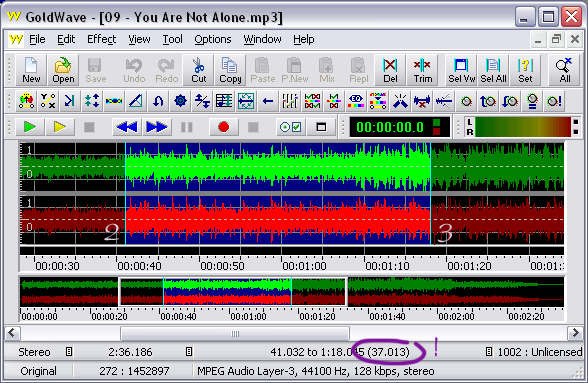Open the View menu
Image resolution: width=588 pixels, height=383 pixels.
point(139,39)
